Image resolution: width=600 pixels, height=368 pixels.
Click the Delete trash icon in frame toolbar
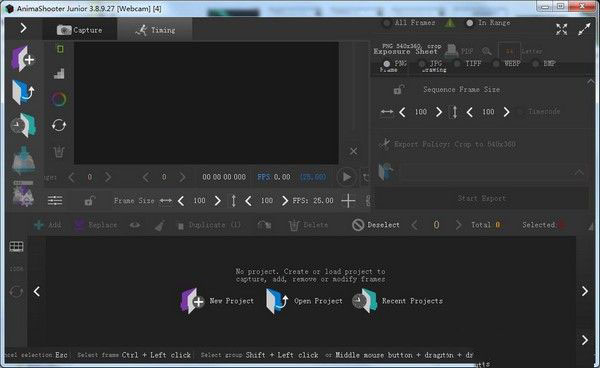click(x=294, y=225)
